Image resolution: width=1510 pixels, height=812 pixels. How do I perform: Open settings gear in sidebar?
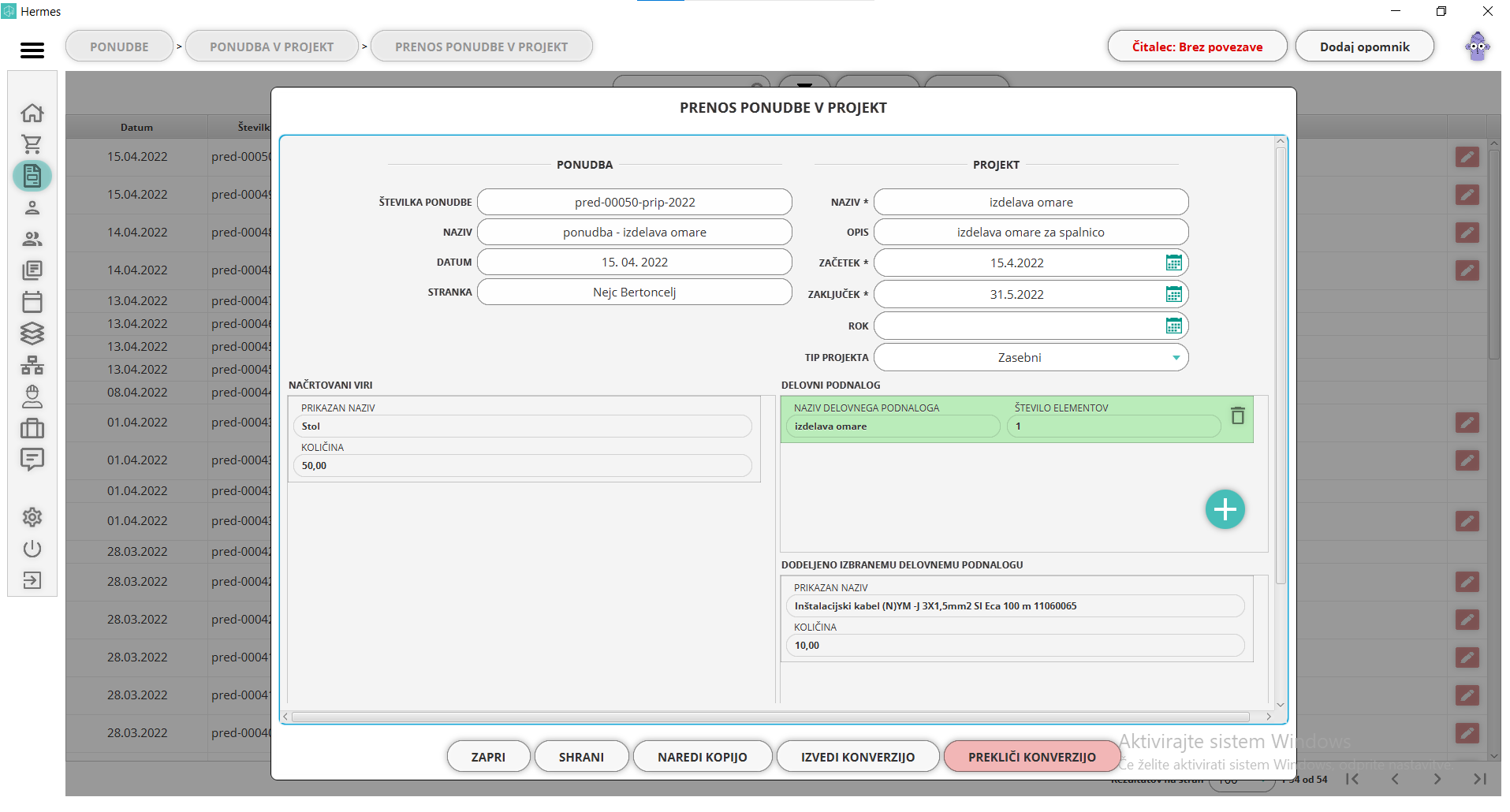tap(32, 517)
